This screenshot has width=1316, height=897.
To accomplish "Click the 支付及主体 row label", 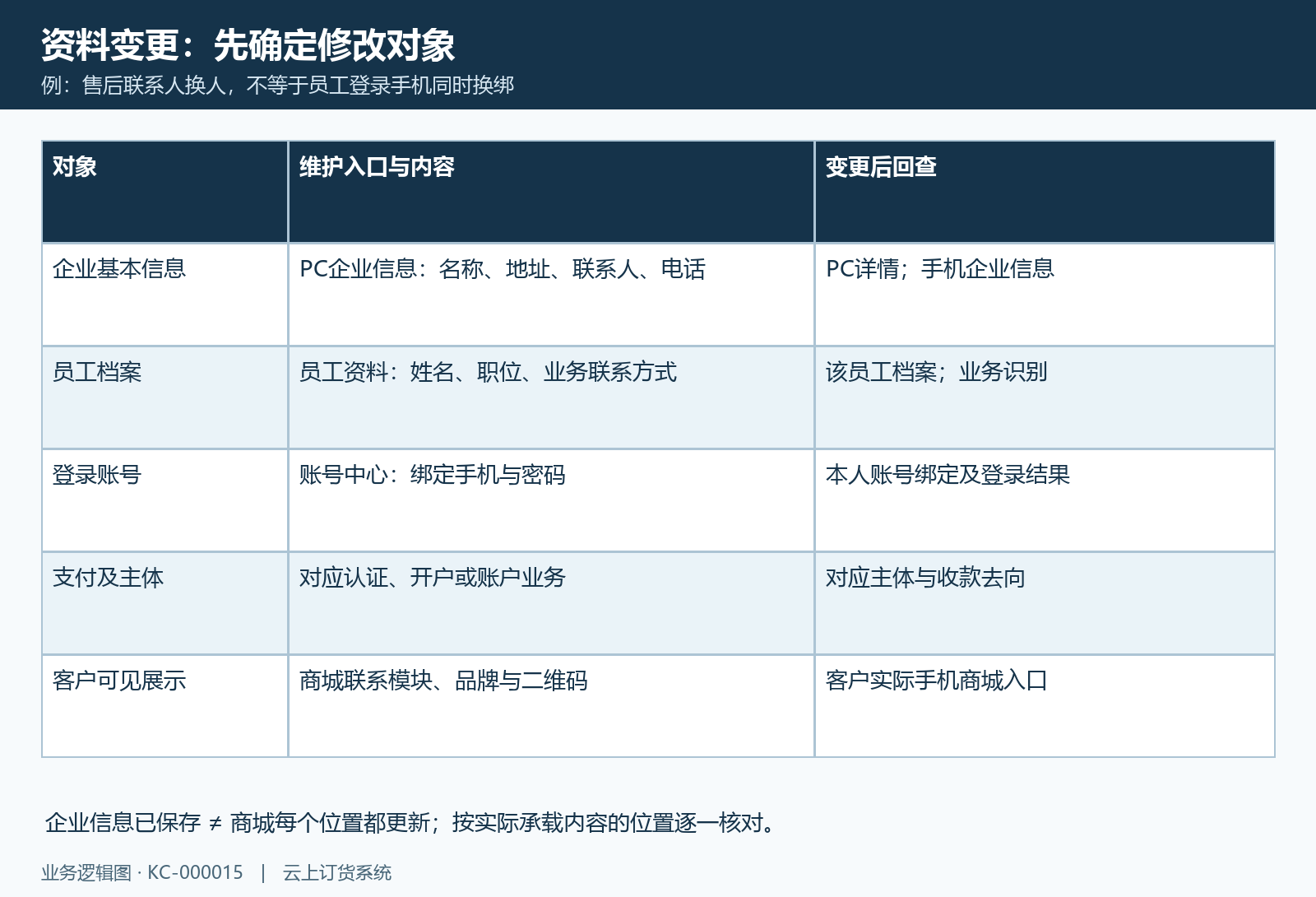I will tap(164, 603).
